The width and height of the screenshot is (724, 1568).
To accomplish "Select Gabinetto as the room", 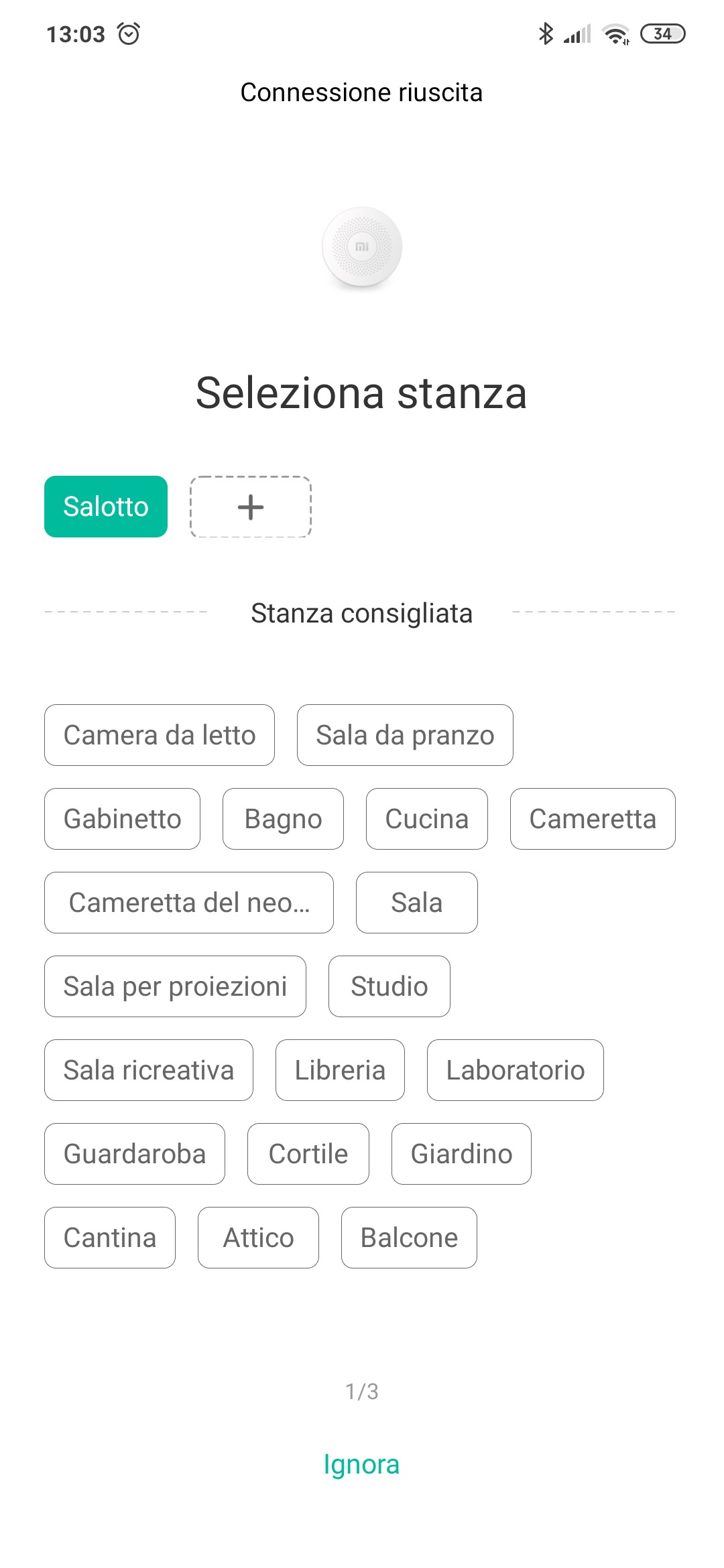I will point(122,819).
